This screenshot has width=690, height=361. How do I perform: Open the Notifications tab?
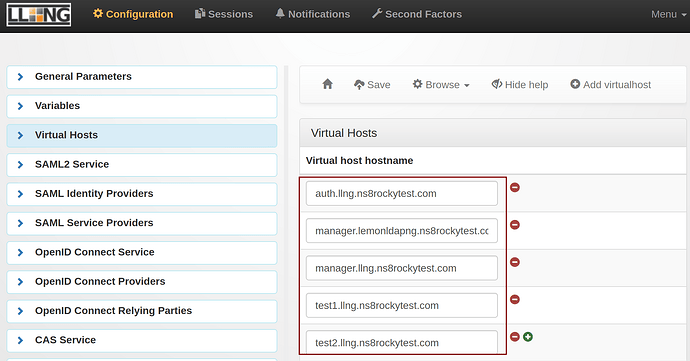click(312, 14)
